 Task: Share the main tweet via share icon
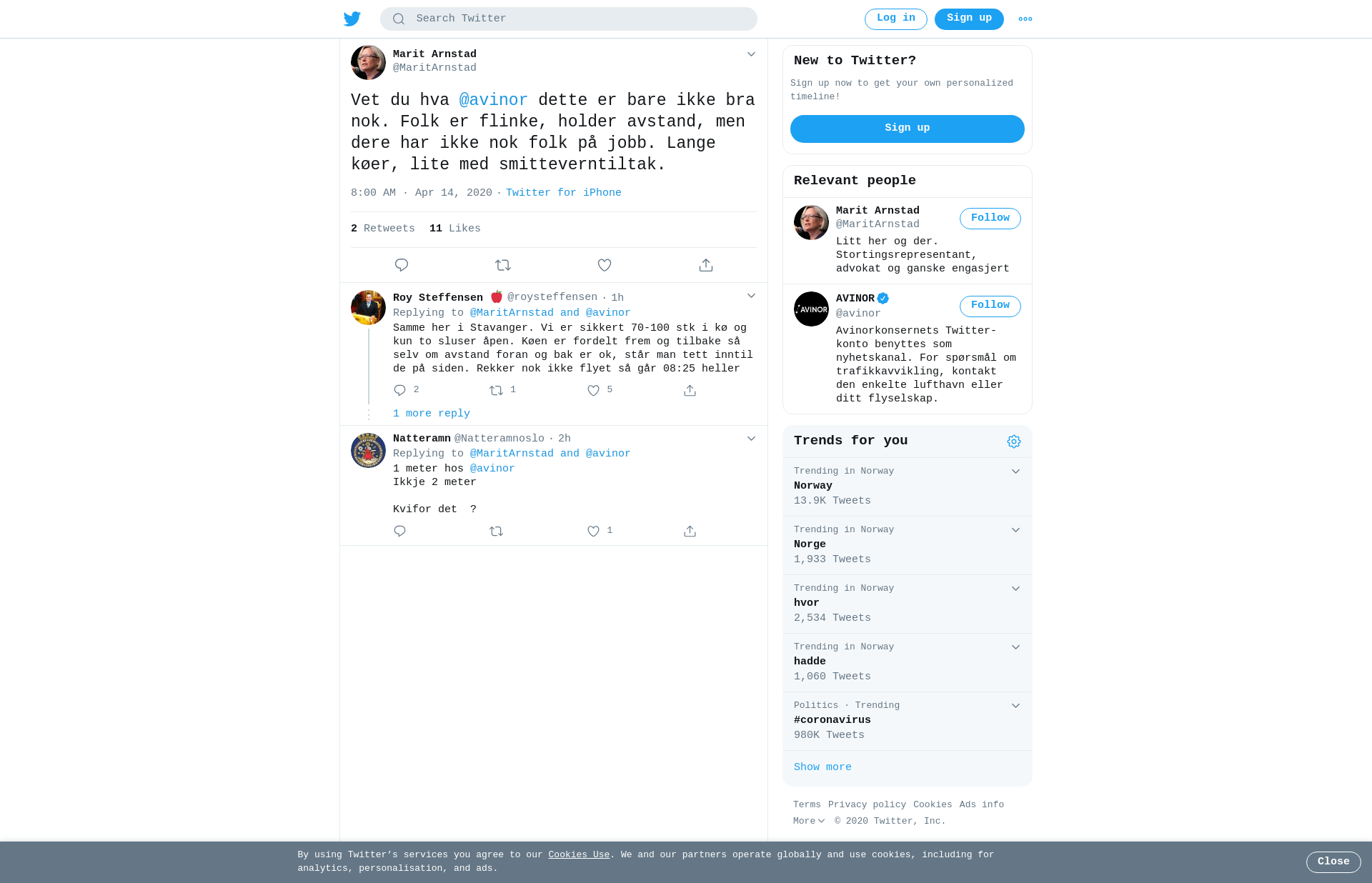click(x=706, y=265)
